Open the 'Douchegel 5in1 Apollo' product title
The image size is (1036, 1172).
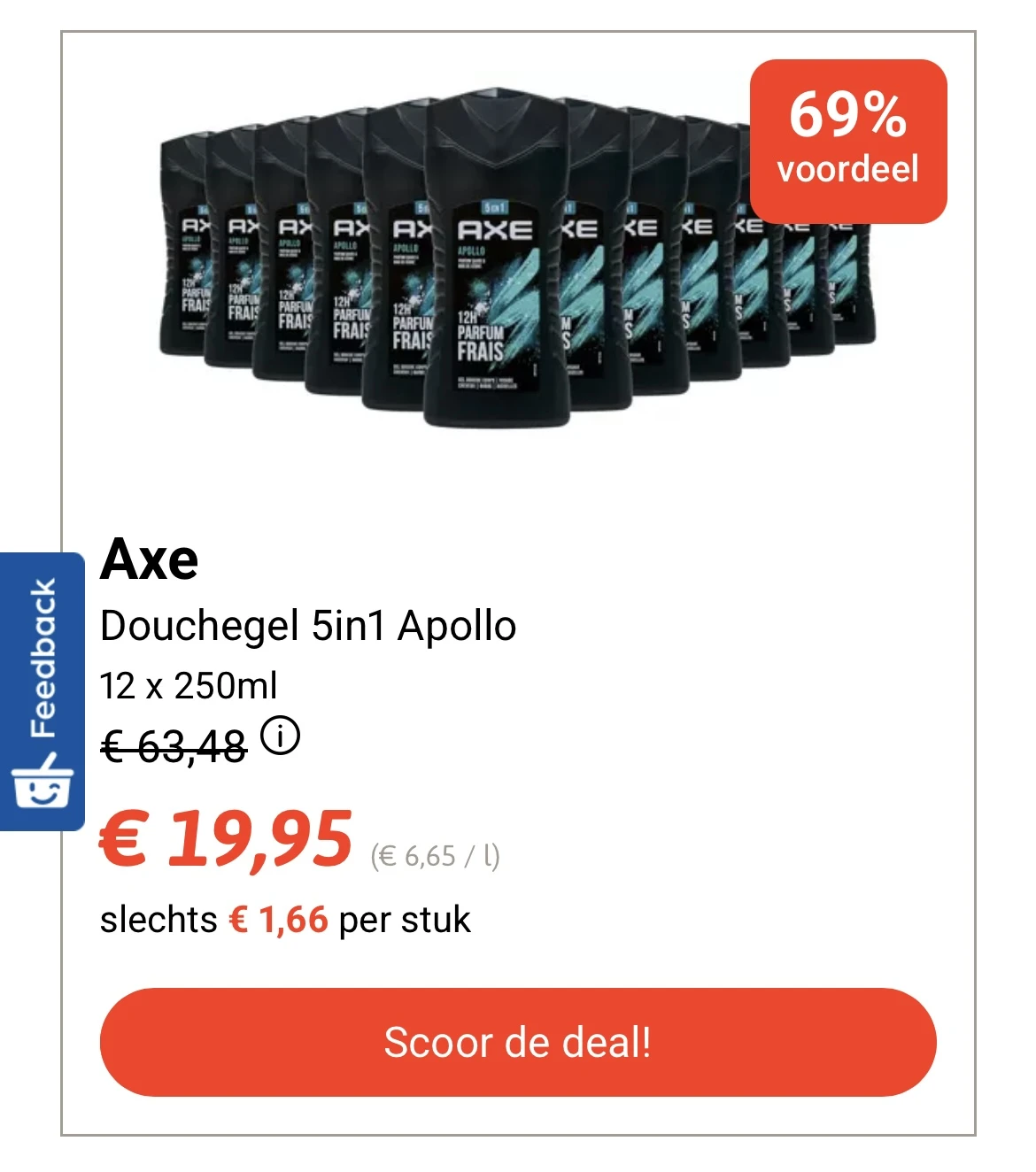click(x=308, y=627)
